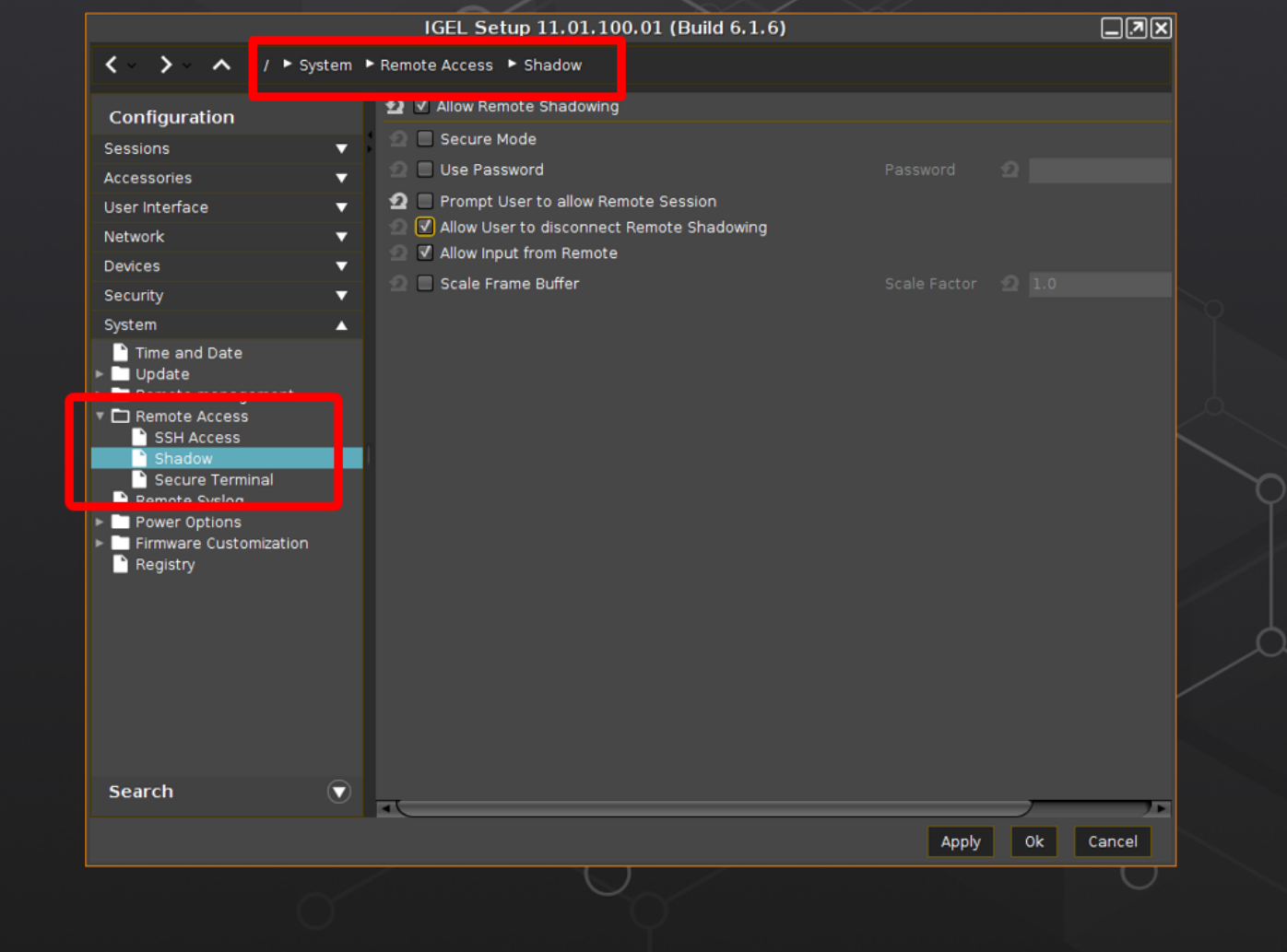Uncheck Allow Input from Remote
The height and width of the screenshot is (952, 1287).
click(425, 252)
